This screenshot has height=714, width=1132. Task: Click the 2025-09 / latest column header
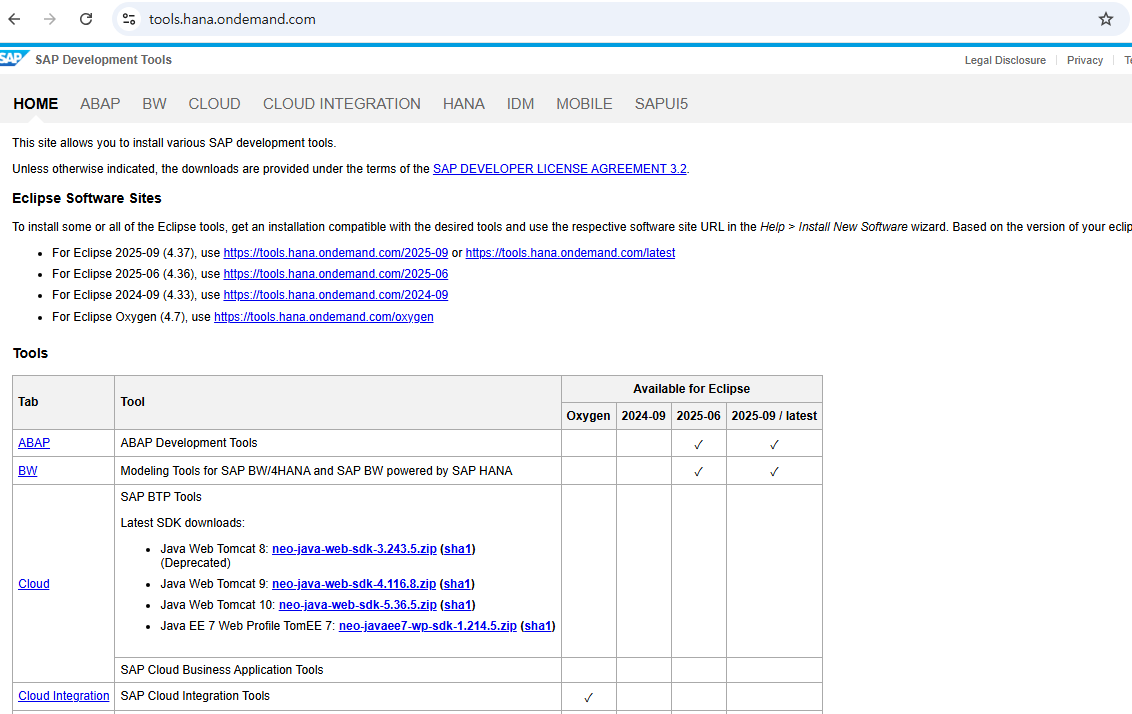[774, 416]
